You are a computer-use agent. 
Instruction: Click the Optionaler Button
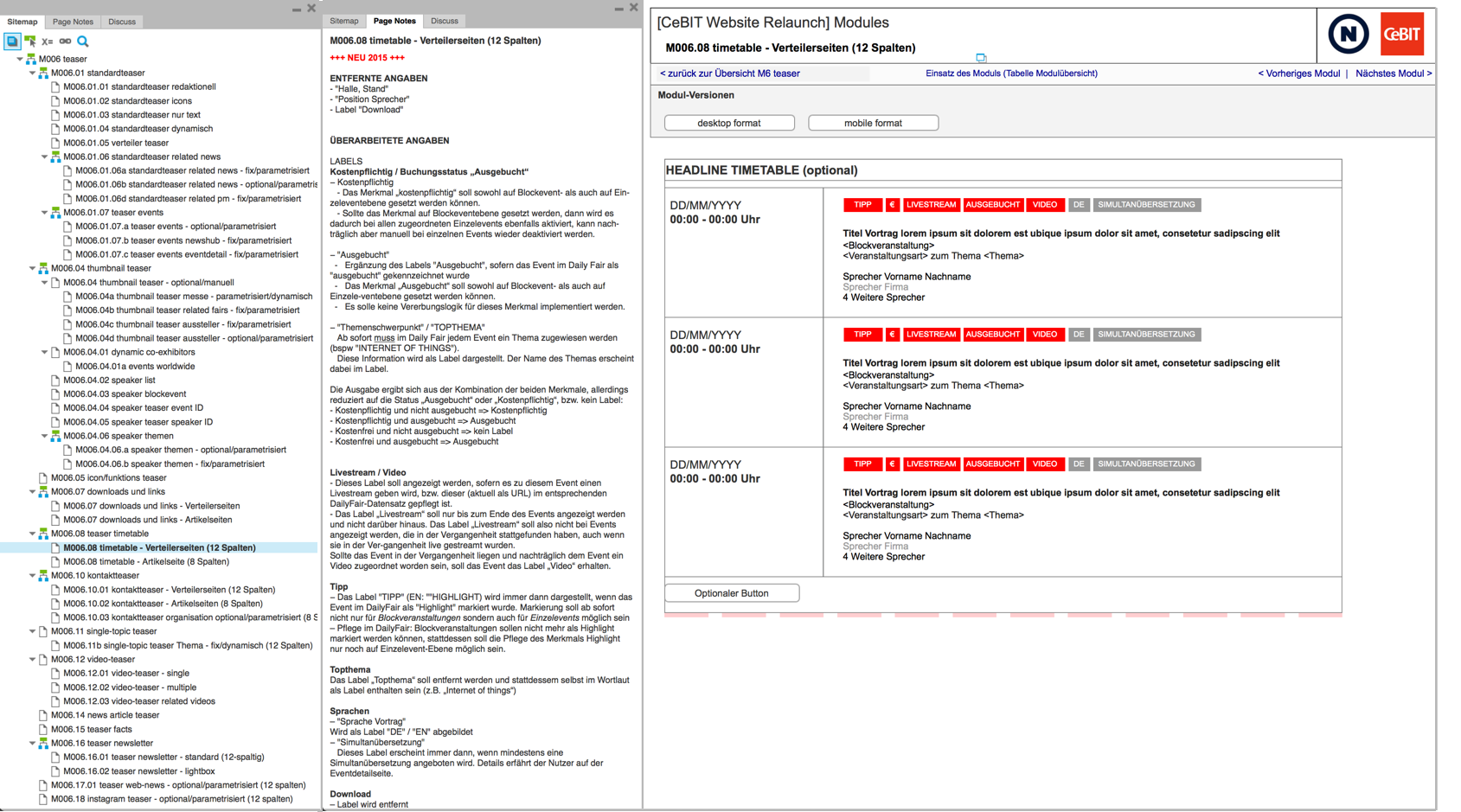pyautogui.click(x=732, y=593)
